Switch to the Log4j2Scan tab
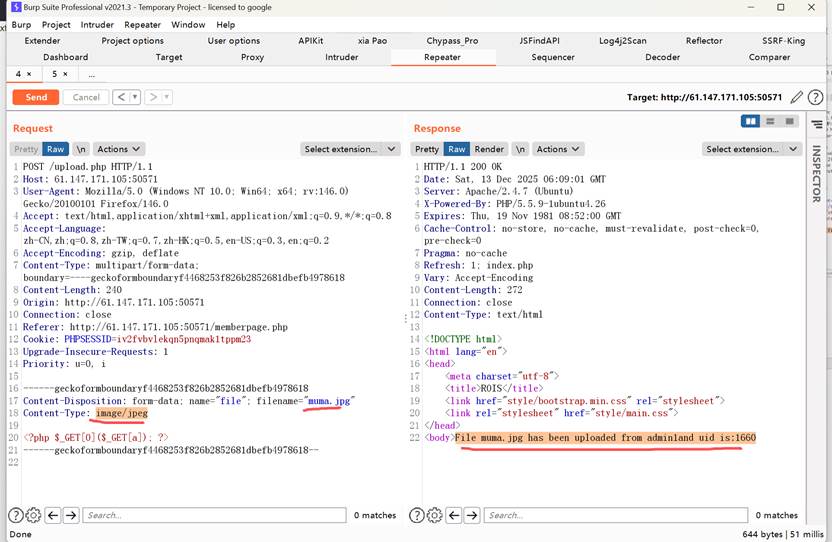Screen dimensions: 832x542 622,41
